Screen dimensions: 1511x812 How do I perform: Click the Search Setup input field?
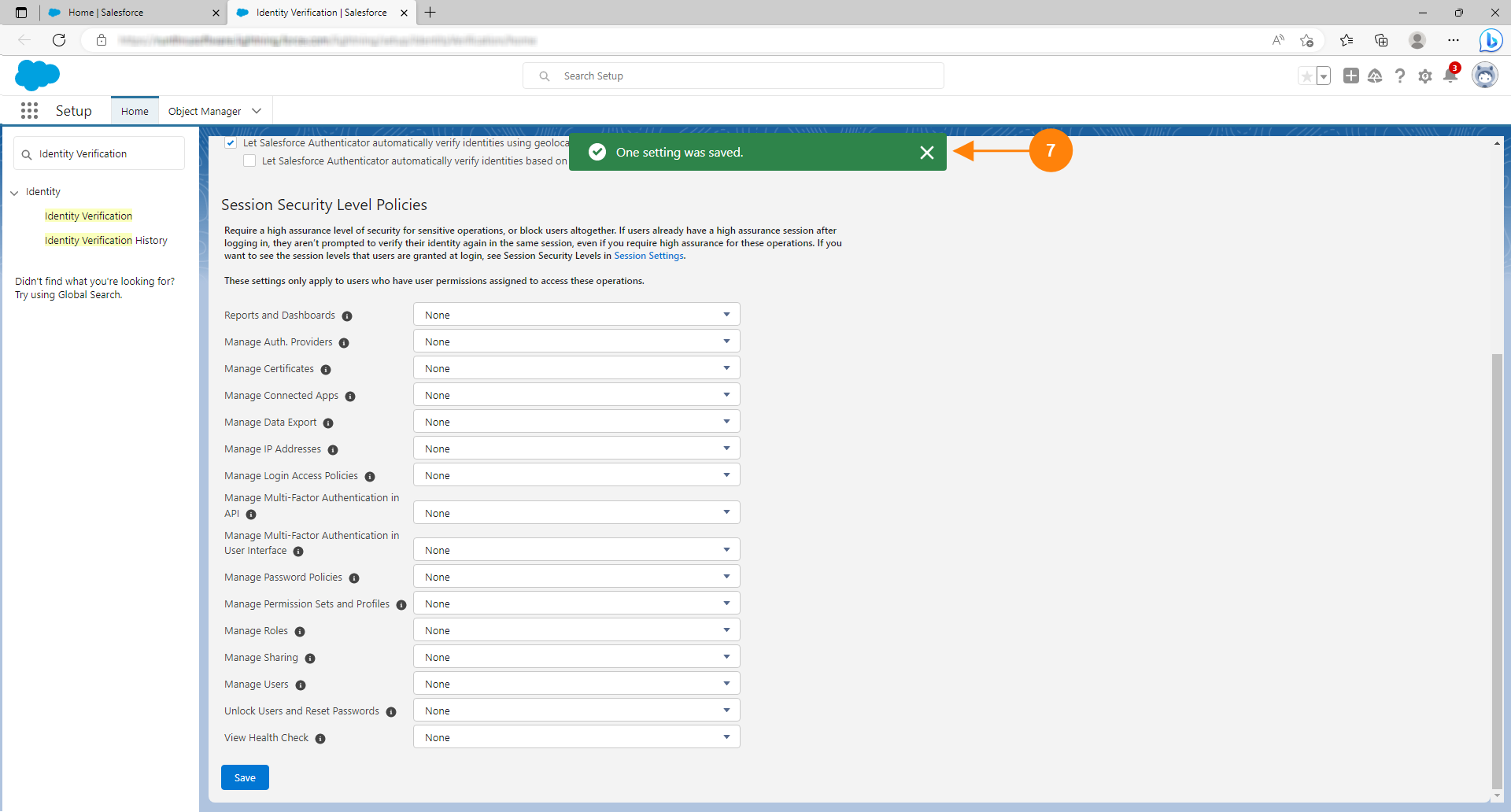(x=740, y=76)
